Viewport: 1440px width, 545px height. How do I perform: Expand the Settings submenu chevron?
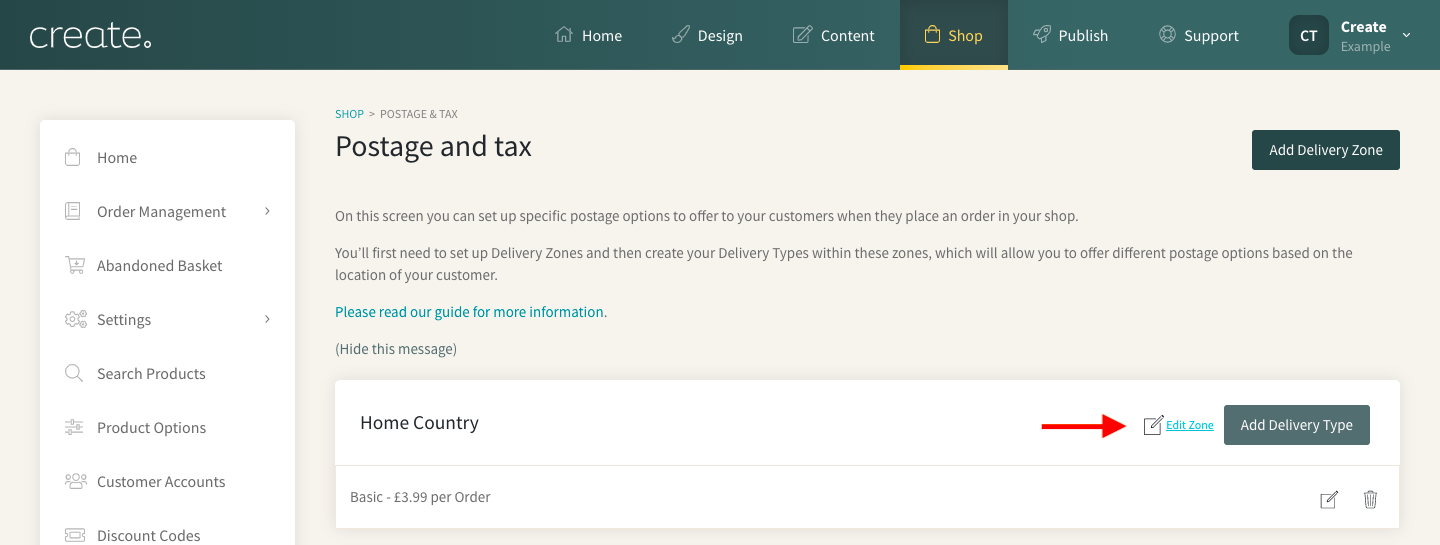point(267,319)
